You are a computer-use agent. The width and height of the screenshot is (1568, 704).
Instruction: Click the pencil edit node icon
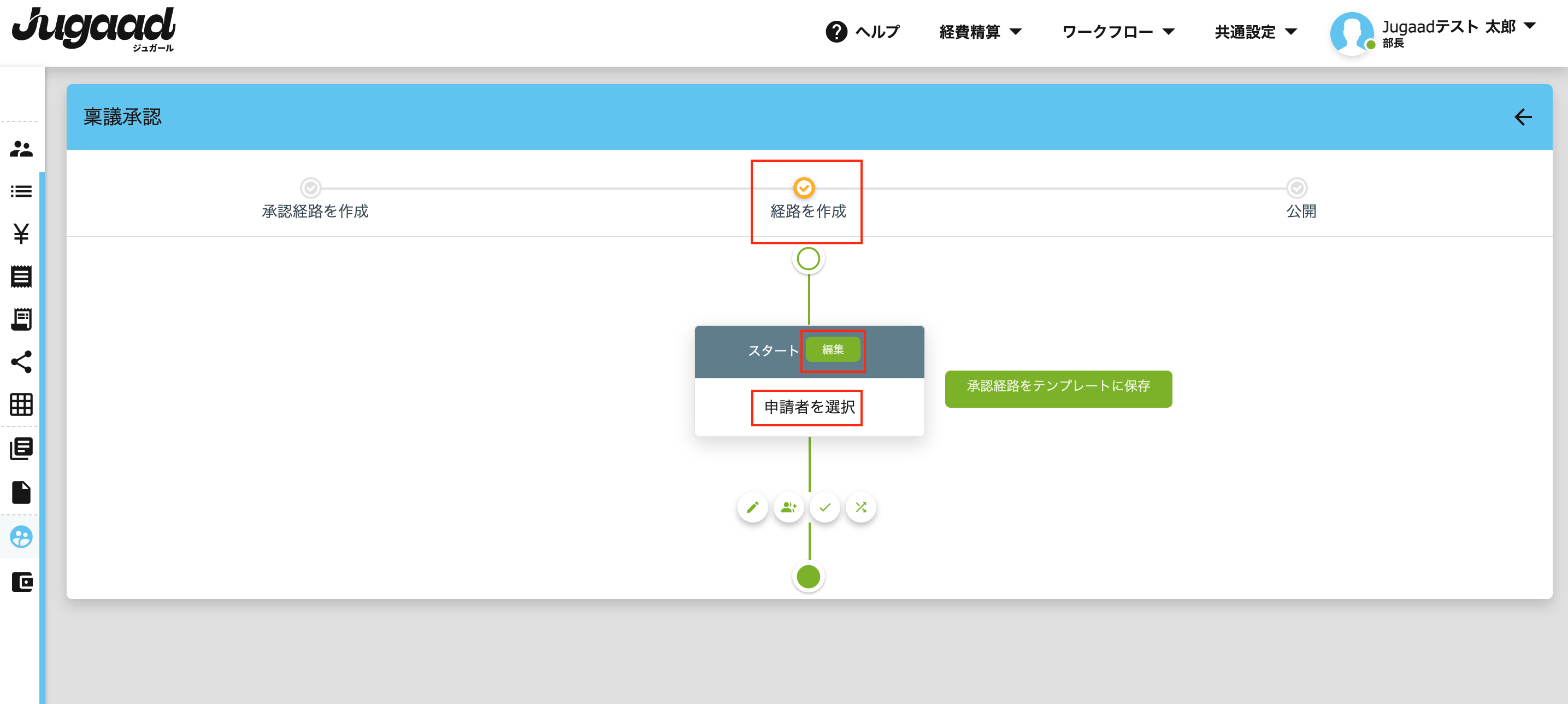(x=752, y=507)
